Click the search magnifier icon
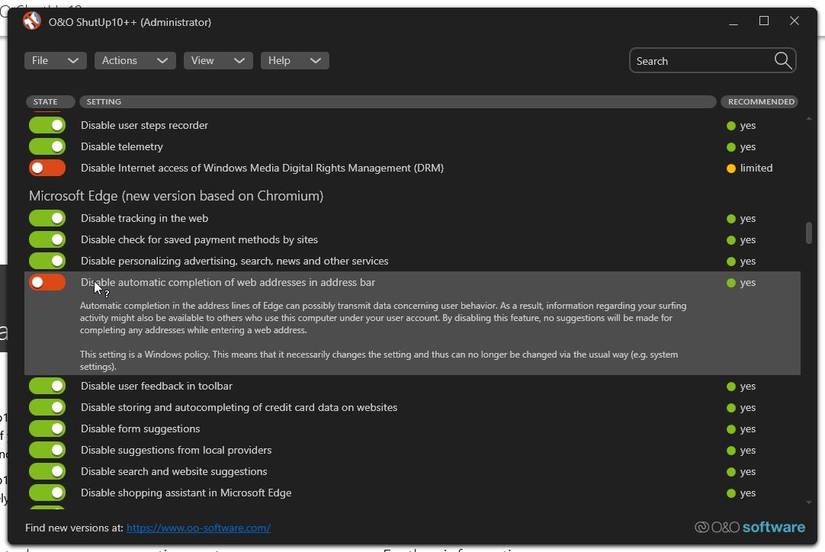 point(782,61)
